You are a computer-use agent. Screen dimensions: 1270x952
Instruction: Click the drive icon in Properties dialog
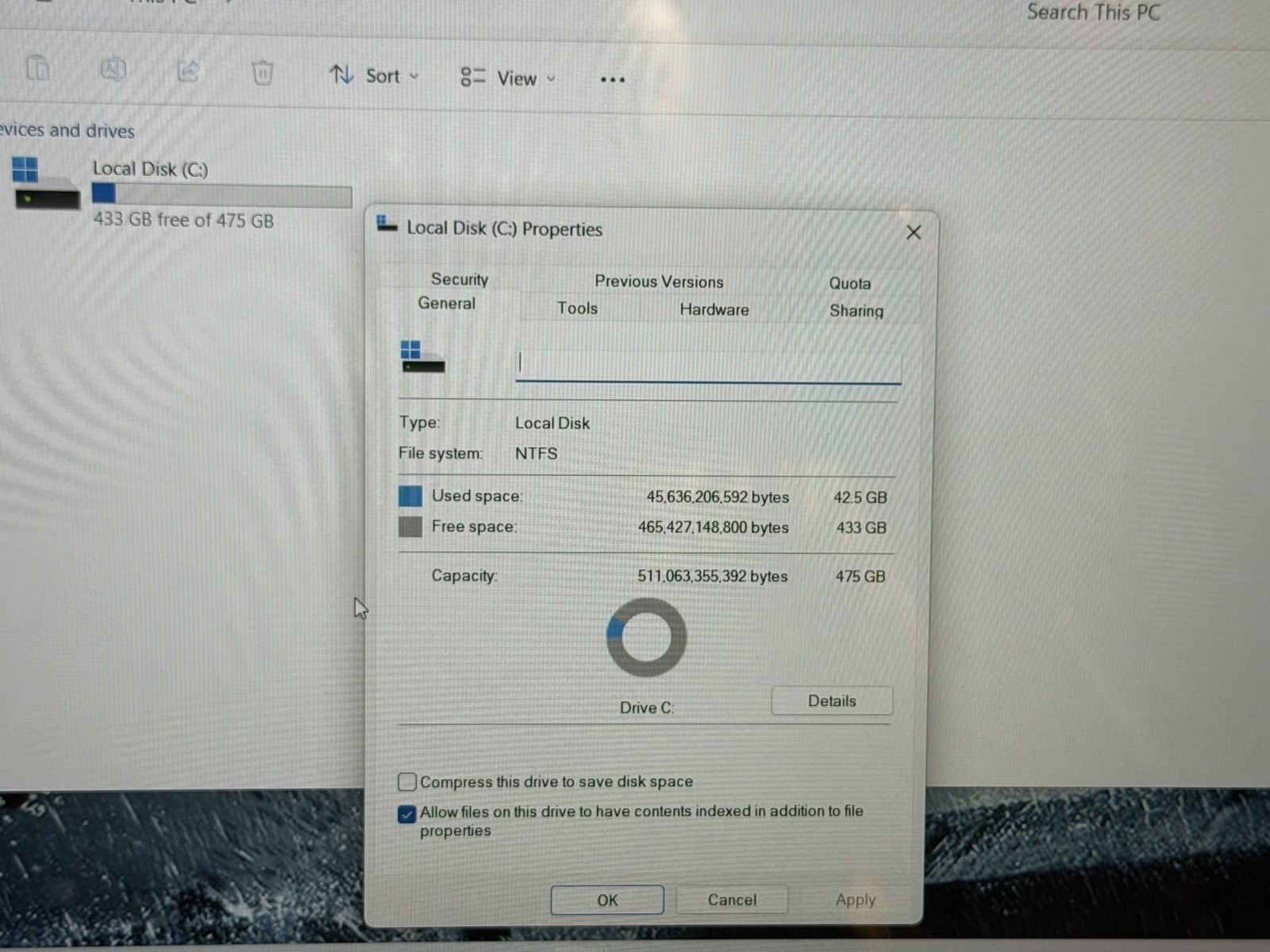tap(422, 357)
